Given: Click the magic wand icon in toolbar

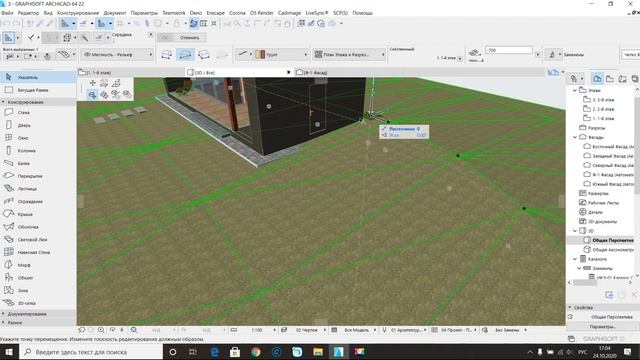Looking at the screenshot, I should [x=84, y=38].
